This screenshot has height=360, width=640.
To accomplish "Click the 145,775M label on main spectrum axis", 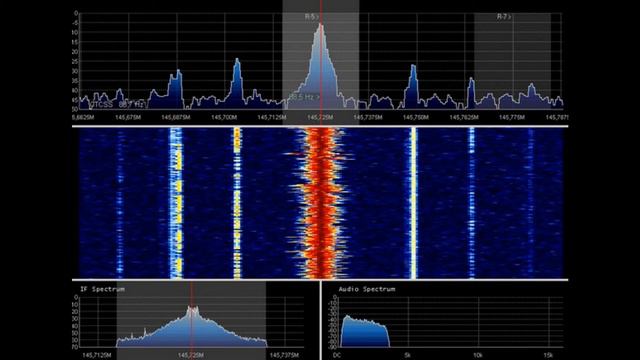I will (x=512, y=118).
